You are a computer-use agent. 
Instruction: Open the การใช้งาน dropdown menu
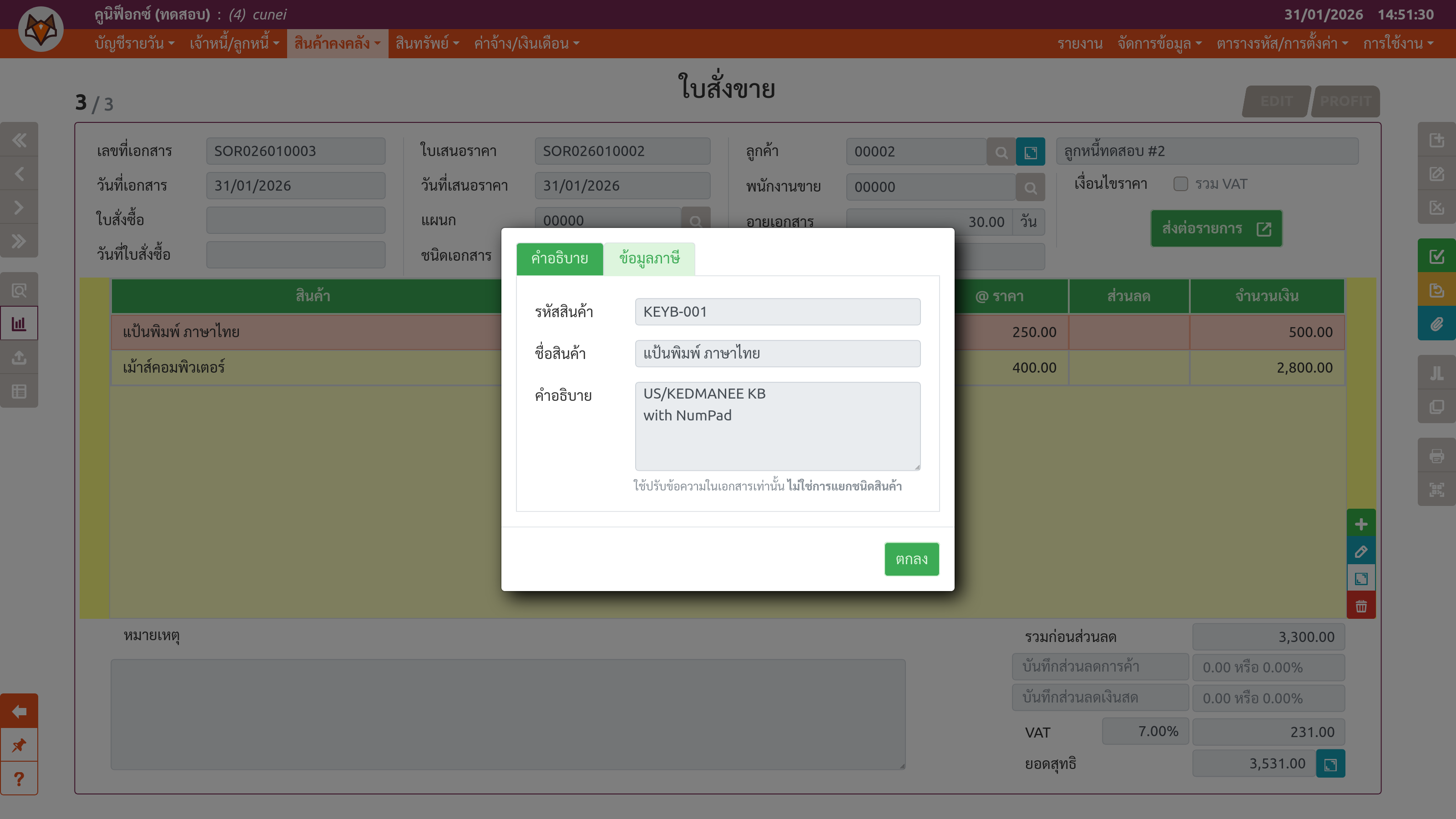(x=1397, y=44)
